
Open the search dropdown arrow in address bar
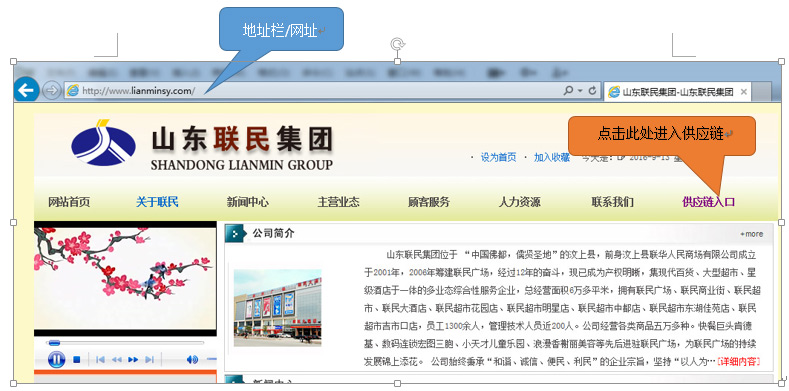point(580,91)
